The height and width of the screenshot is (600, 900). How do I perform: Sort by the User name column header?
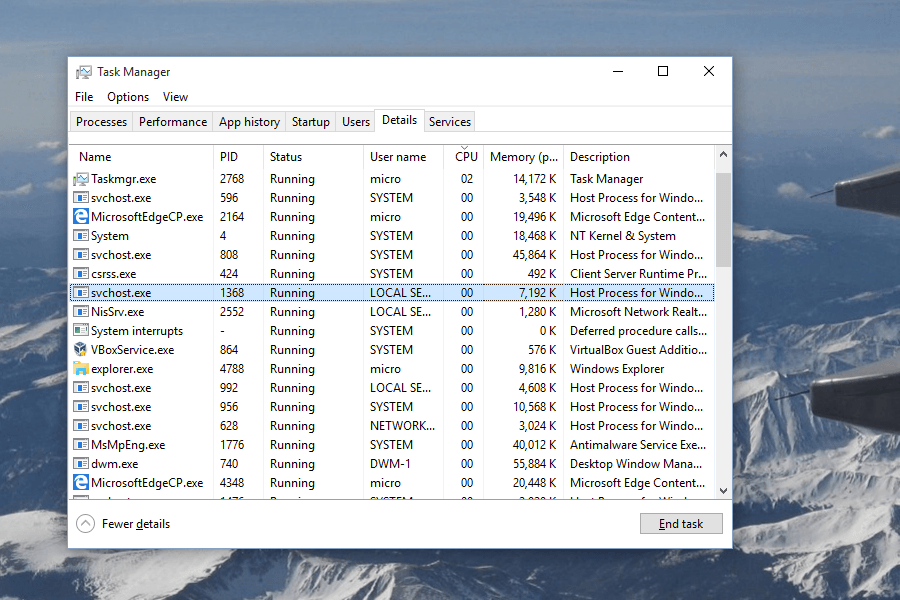(x=404, y=157)
